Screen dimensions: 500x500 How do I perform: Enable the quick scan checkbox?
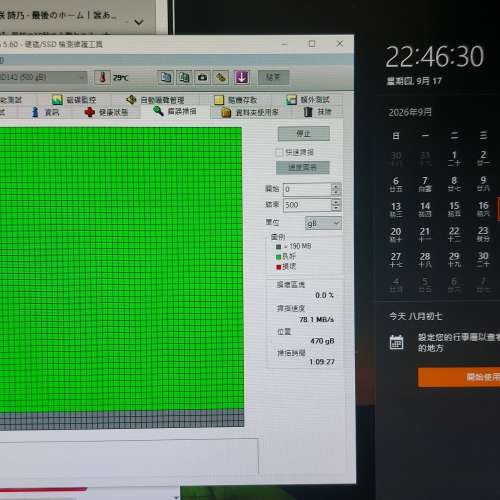click(279, 152)
